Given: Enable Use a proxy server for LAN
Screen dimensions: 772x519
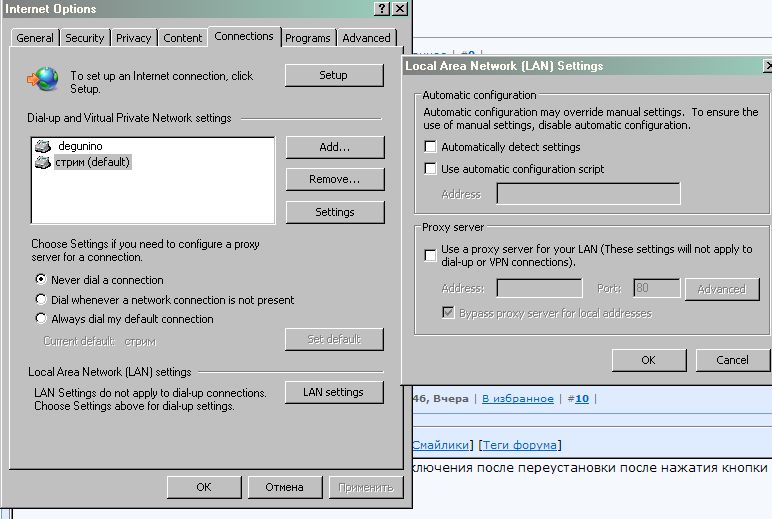Looking at the screenshot, I should (x=431, y=255).
